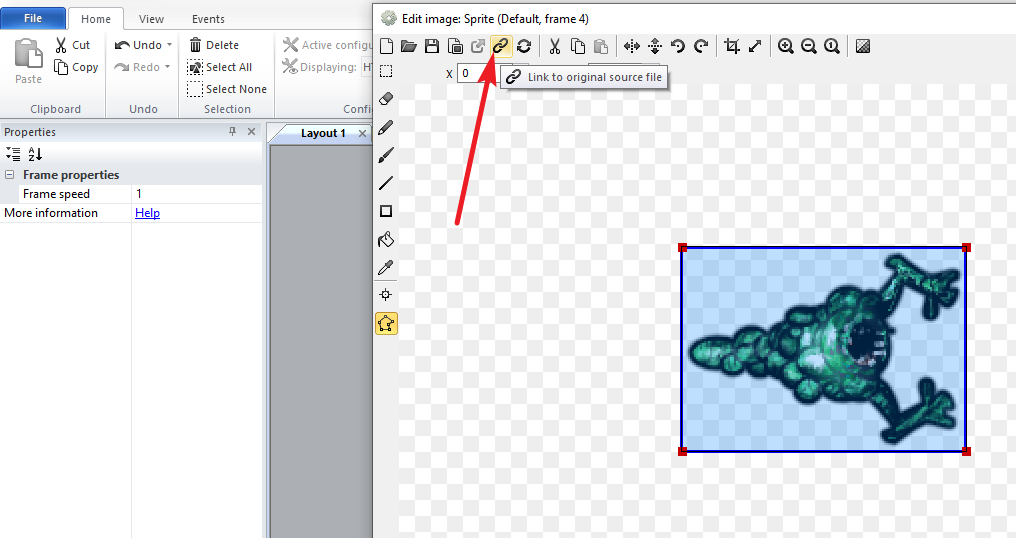Image resolution: width=1016 pixels, height=538 pixels.
Task: Click Copy in the Clipboard group
Action: pos(76,67)
